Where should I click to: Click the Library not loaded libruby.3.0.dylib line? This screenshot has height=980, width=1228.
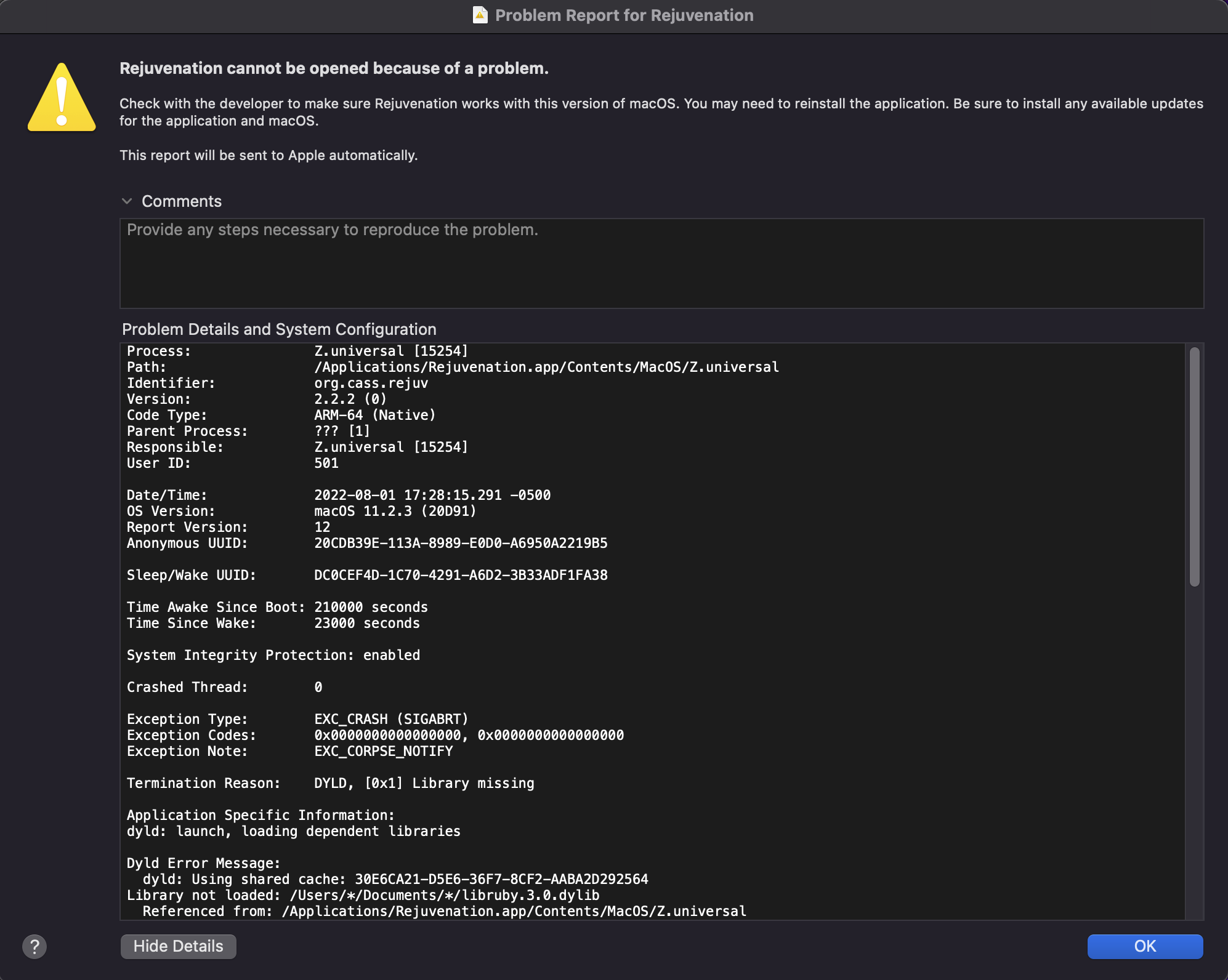pyautogui.click(x=363, y=895)
